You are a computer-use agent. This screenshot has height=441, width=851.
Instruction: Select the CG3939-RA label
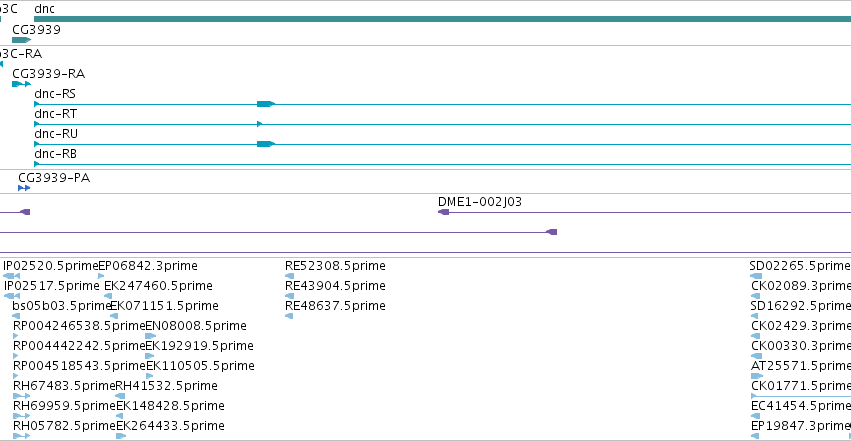(48, 74)
